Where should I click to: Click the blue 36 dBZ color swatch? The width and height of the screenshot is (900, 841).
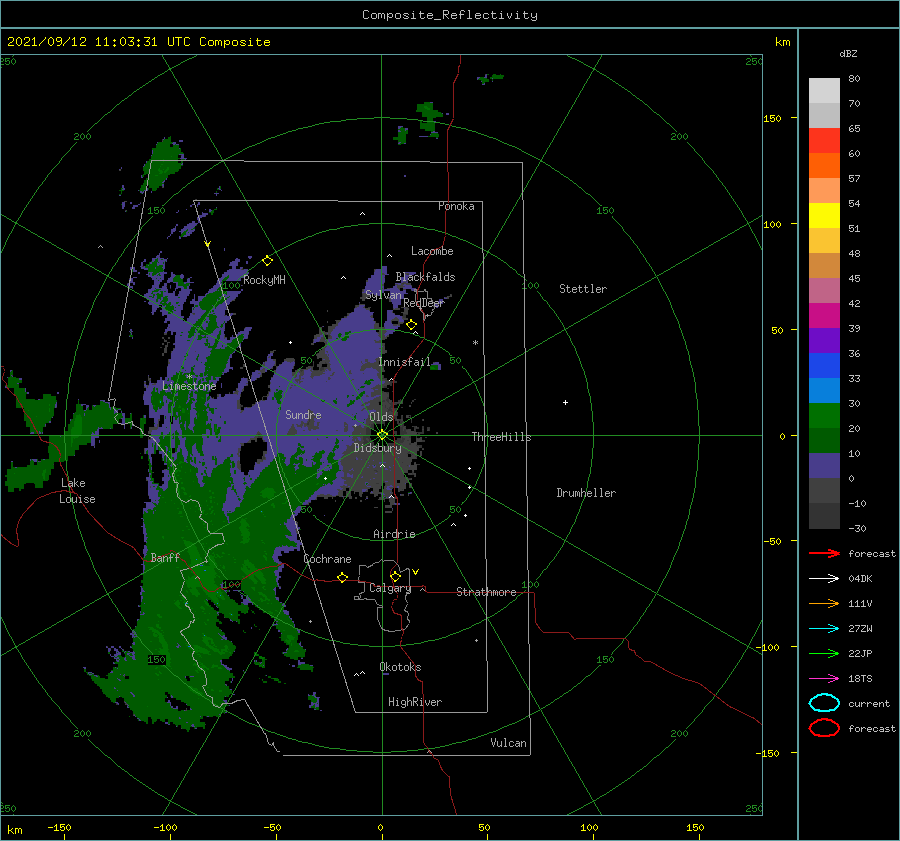[824, 366]
